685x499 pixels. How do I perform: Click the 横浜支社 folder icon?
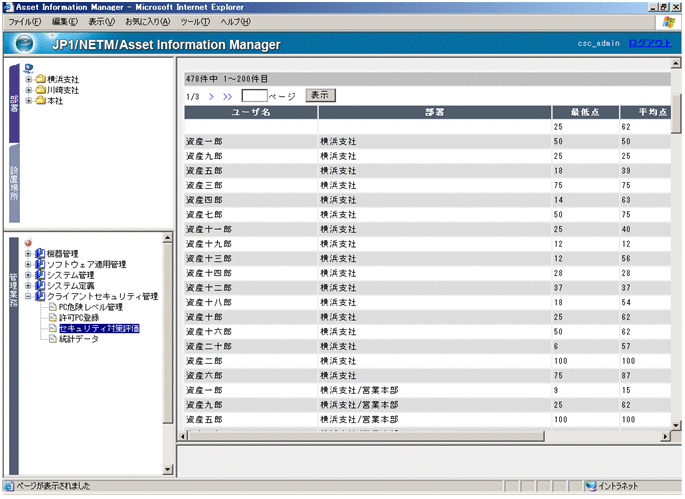tap(40, 79)
